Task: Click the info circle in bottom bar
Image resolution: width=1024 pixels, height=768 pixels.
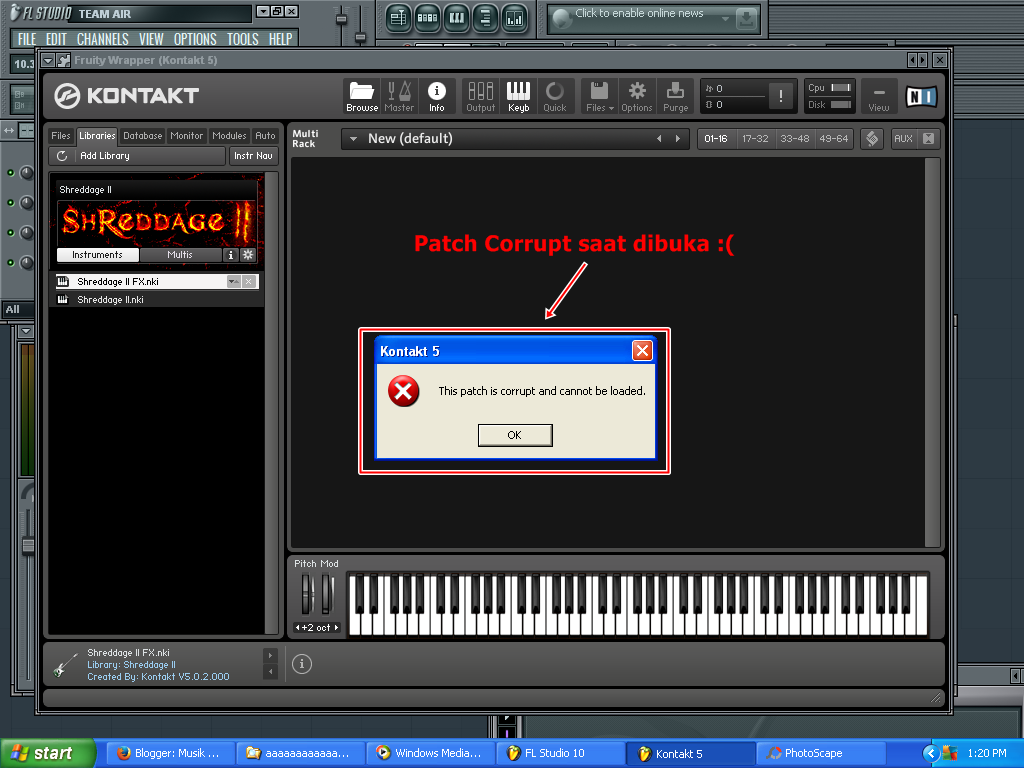Action: click(302, 664)
